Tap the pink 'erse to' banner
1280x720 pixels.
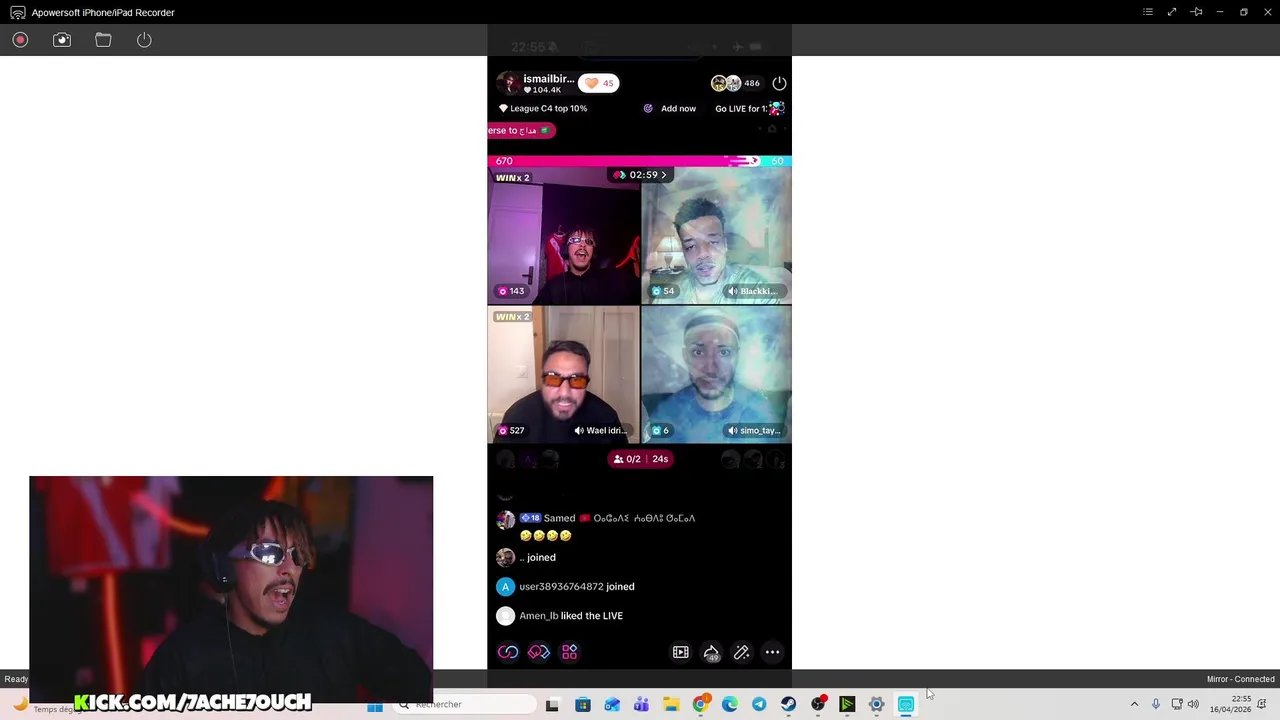tap(521, 130)
